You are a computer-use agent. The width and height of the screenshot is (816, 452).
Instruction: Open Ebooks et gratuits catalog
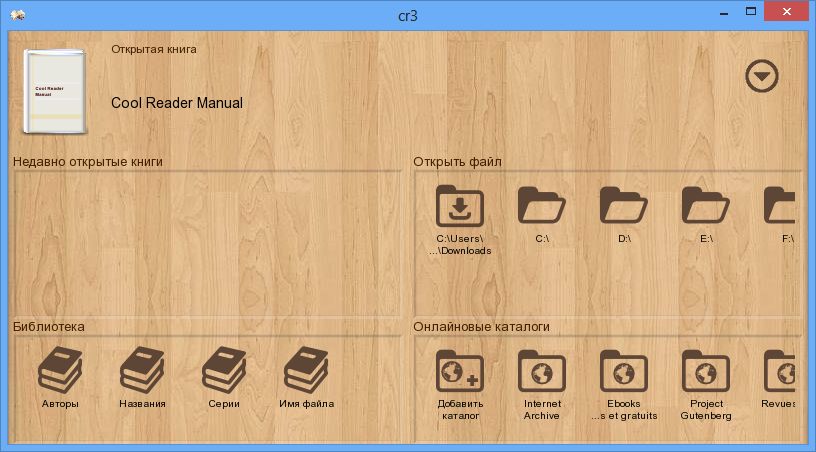pos(623,371)
